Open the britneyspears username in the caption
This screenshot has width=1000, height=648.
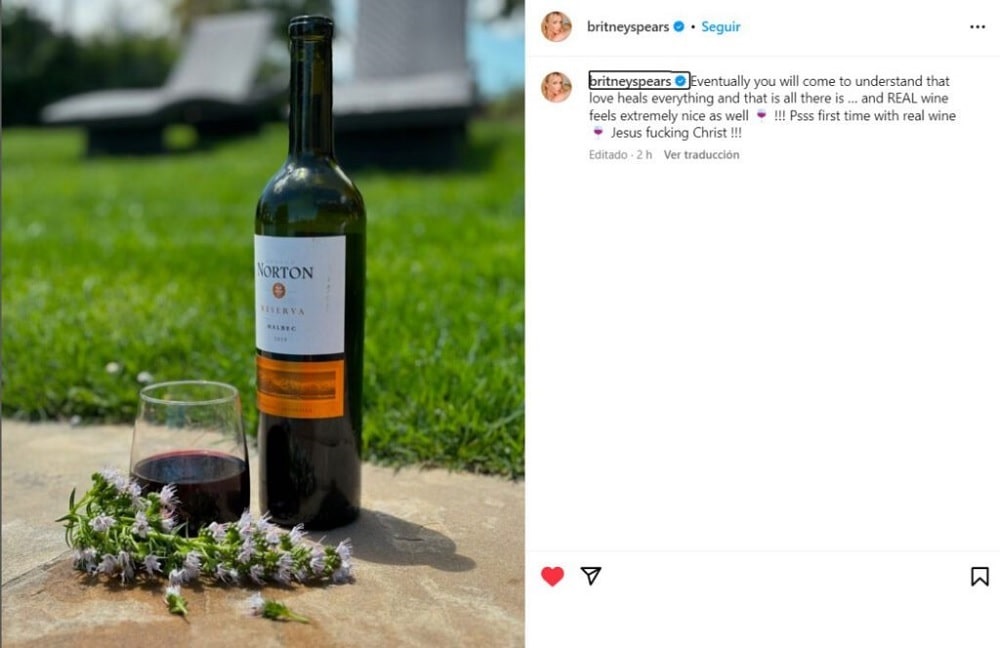click(x=630, y=81)
